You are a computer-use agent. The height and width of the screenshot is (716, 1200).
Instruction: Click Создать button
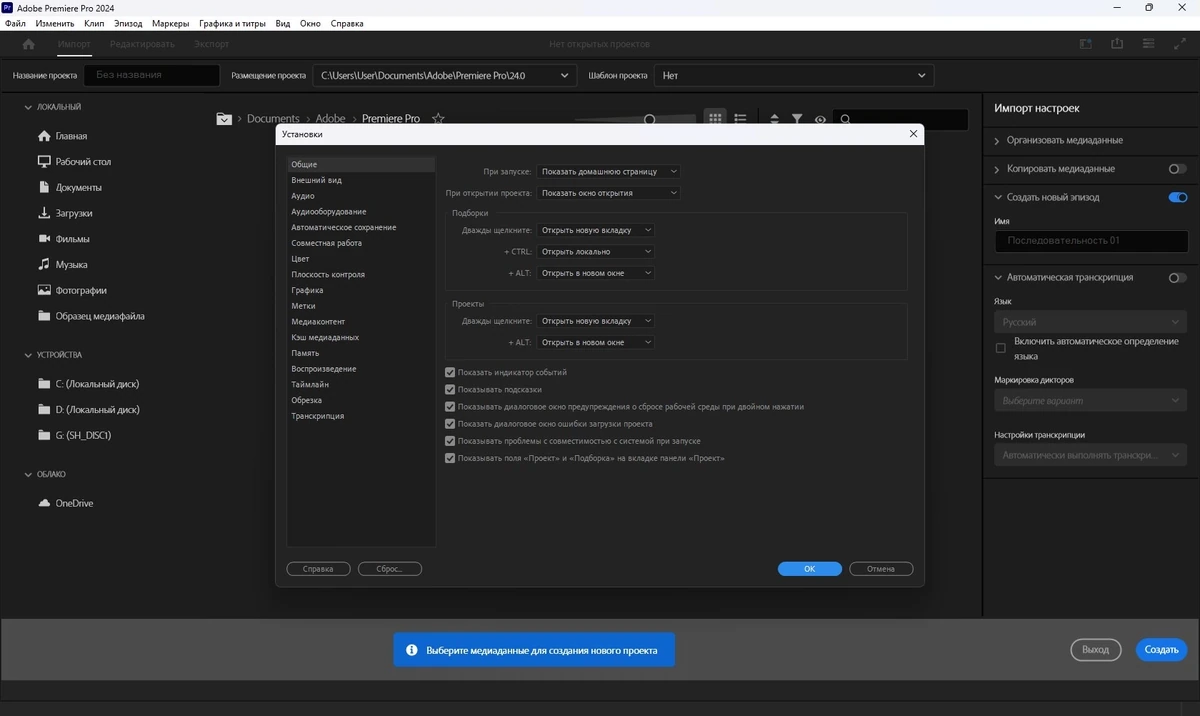[1161, 650]
